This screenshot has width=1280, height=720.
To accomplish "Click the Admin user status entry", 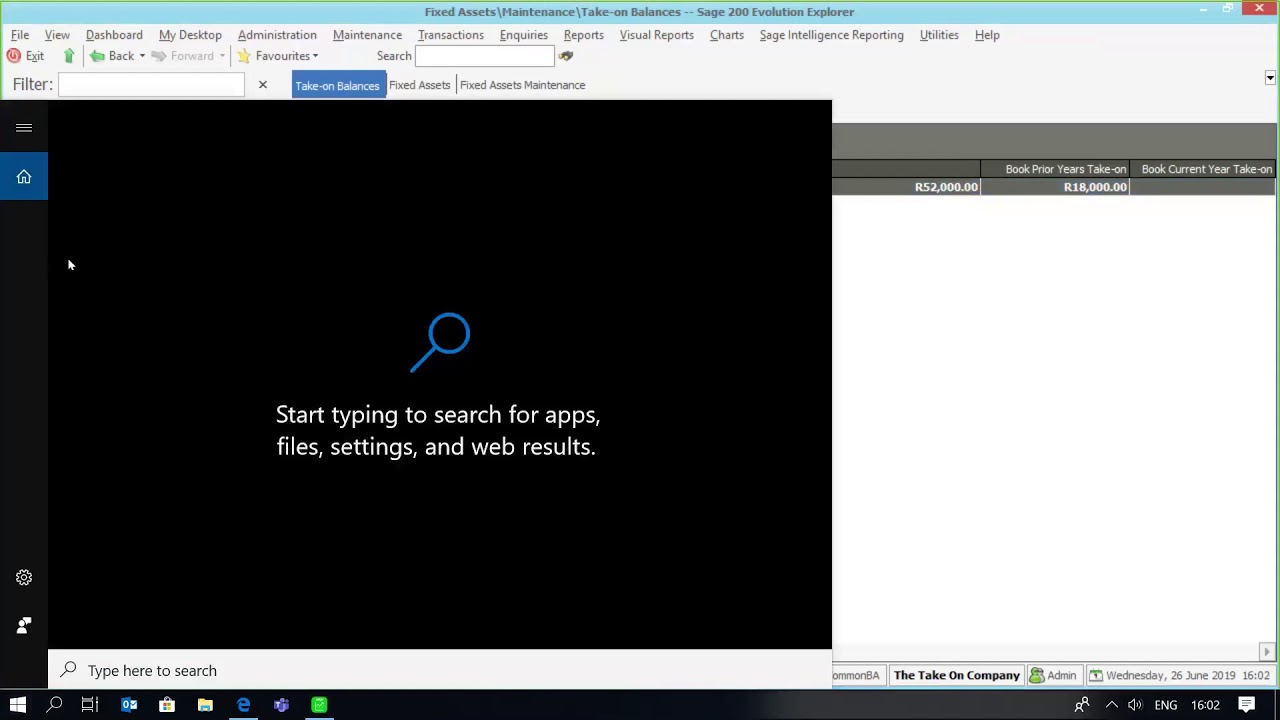I will (1054, 676).
